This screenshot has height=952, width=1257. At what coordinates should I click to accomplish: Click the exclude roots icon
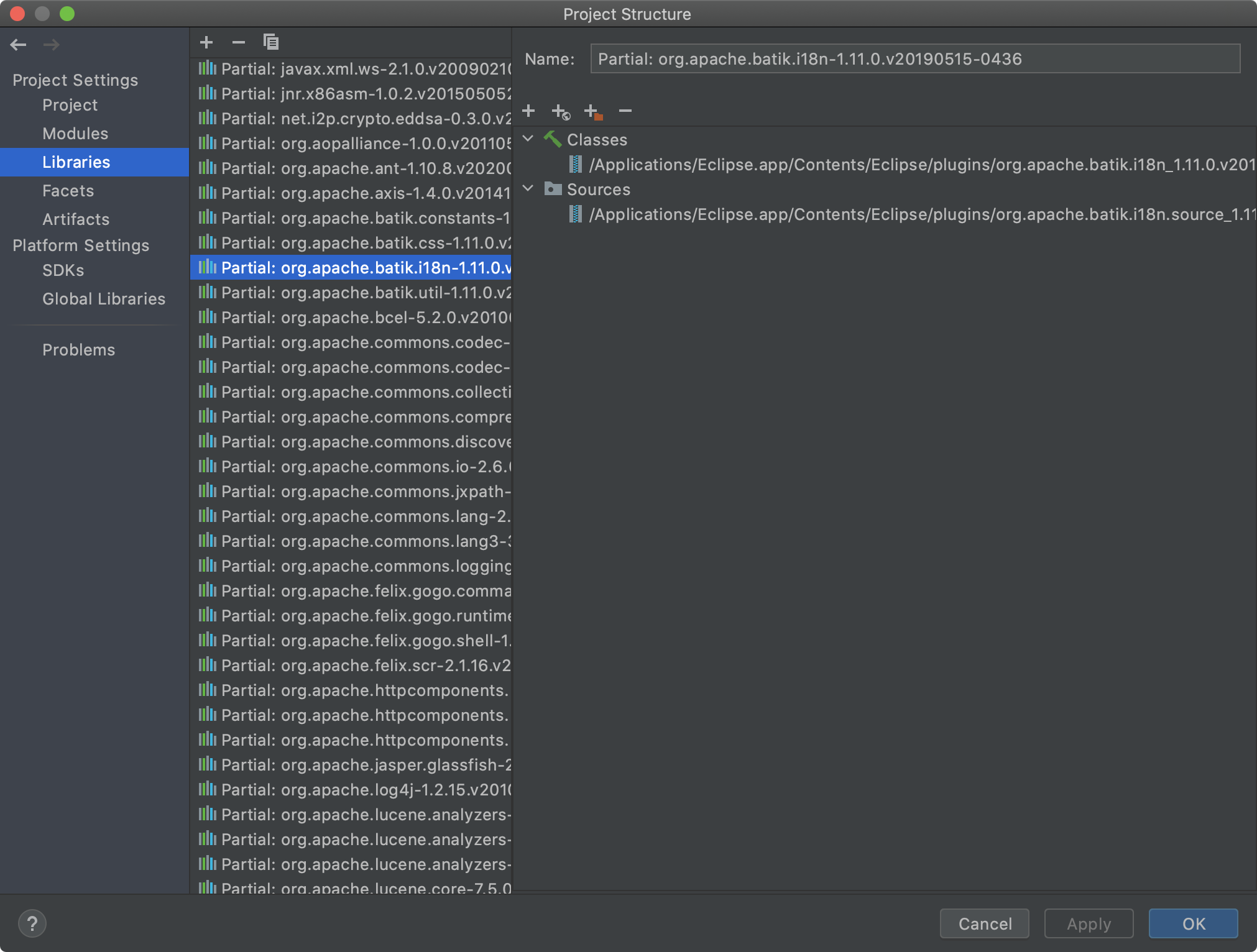[x=593, y=112]
